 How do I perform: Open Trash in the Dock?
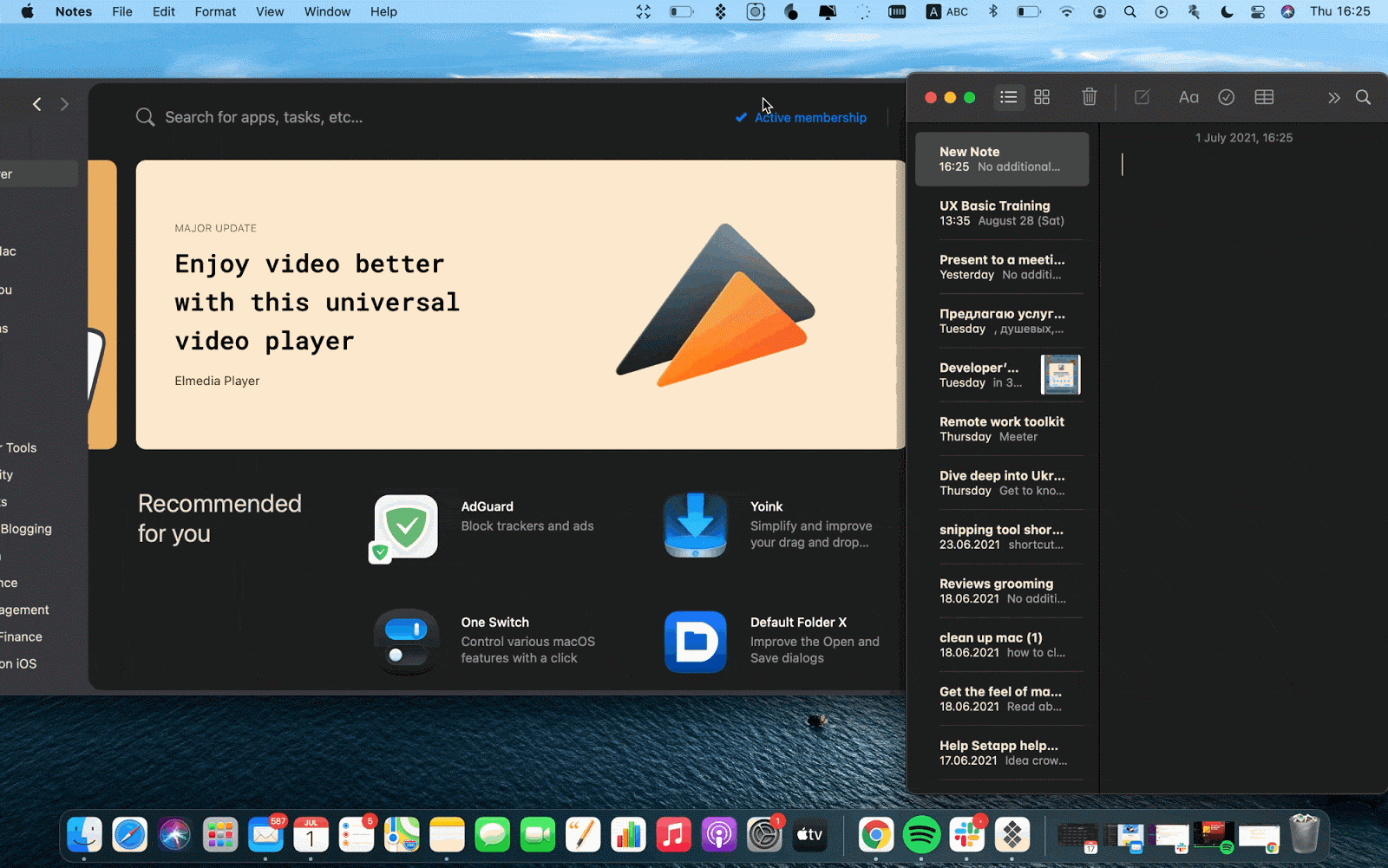[1305, 834]
